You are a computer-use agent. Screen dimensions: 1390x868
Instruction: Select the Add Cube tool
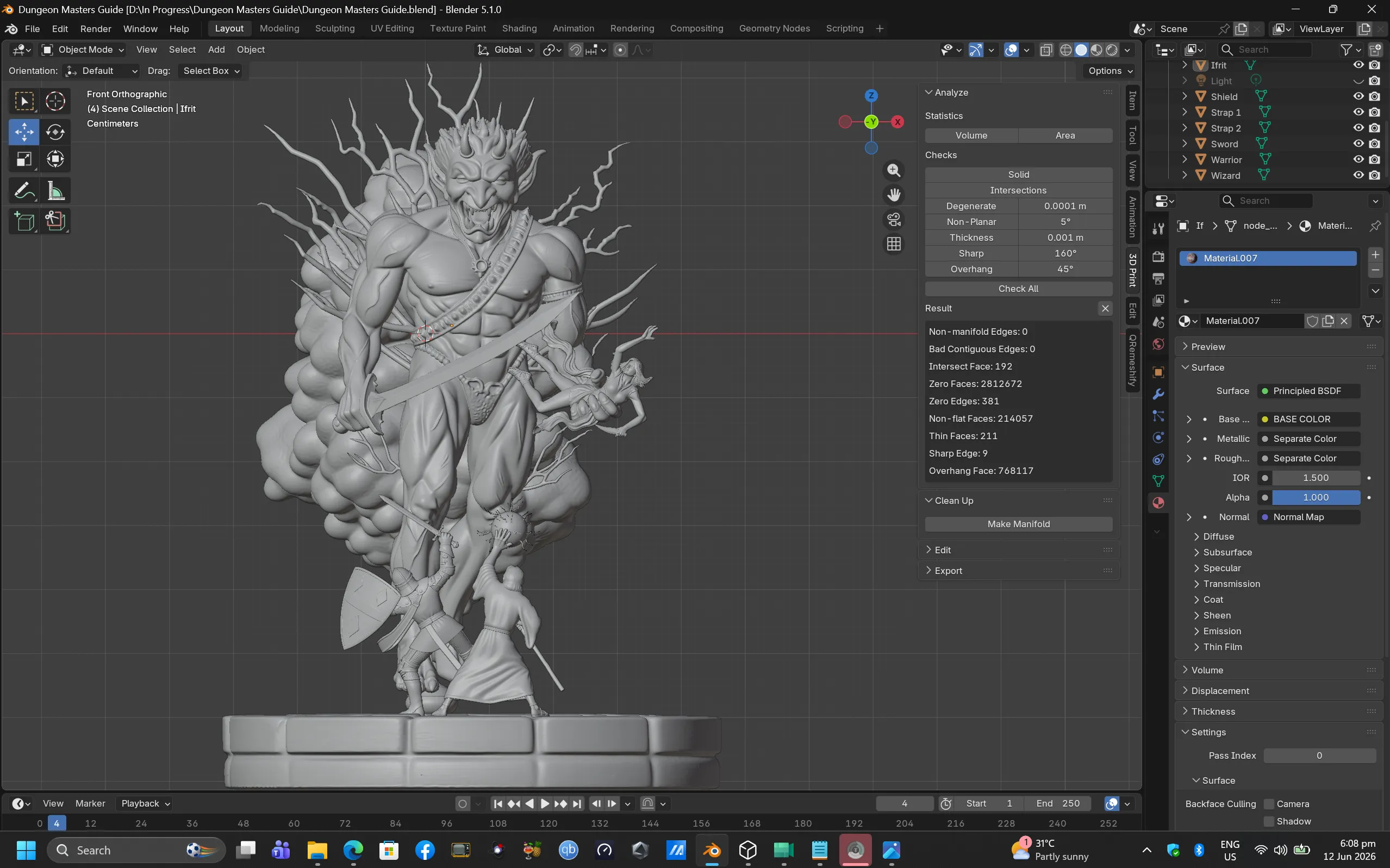point(24,221)
